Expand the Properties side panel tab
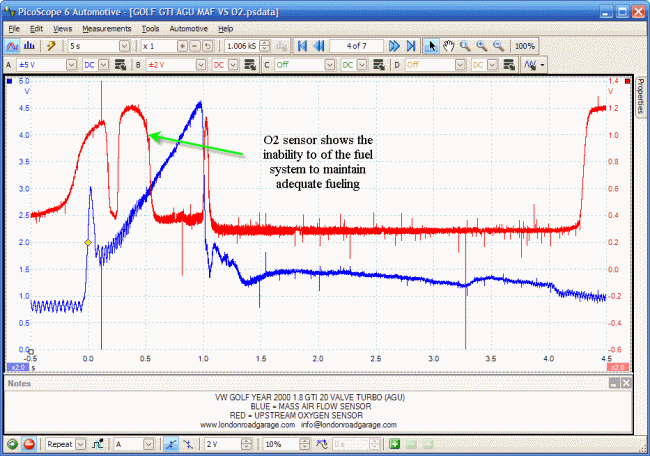This screenshot has height=456, width=650. pos(641,98)
